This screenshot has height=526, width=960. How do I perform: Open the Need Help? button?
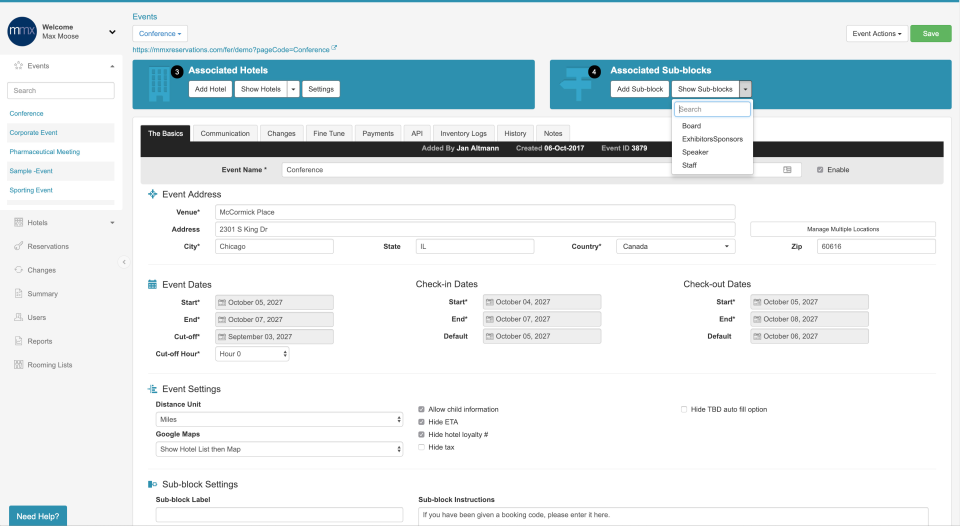point(38,516)
